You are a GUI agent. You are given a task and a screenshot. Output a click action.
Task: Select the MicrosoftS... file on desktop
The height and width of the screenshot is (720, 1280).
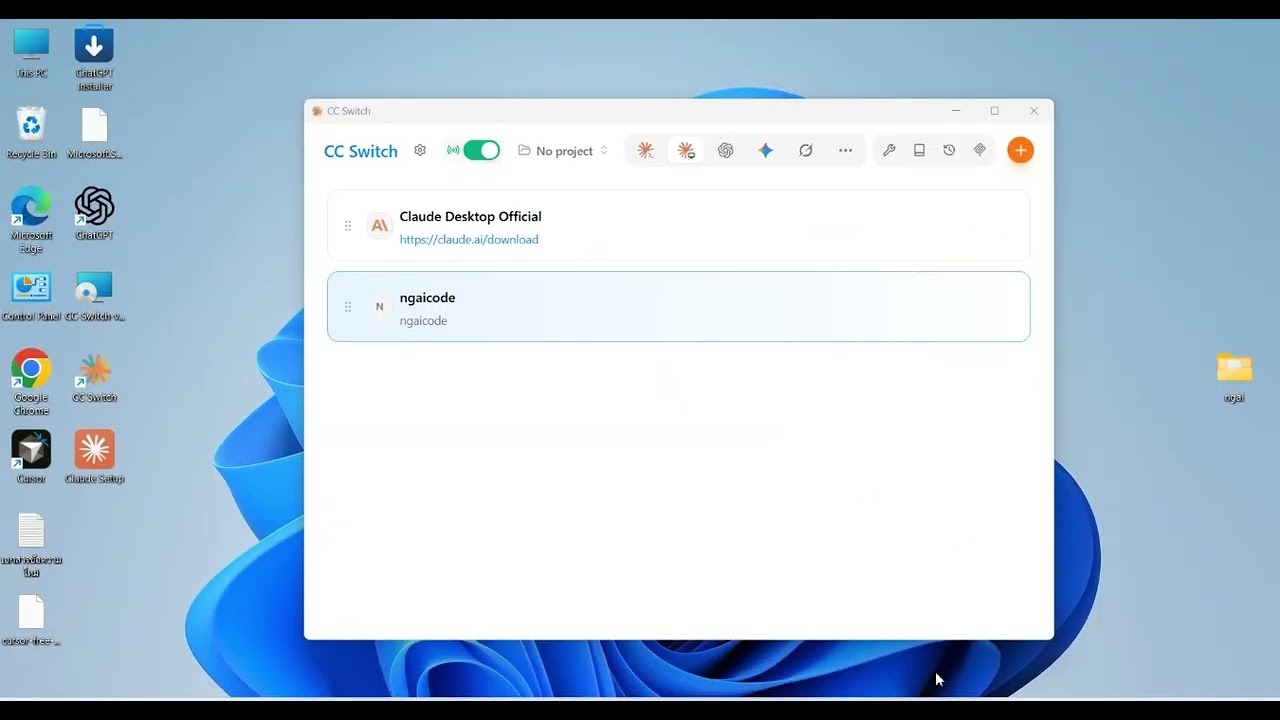(94, 133)
